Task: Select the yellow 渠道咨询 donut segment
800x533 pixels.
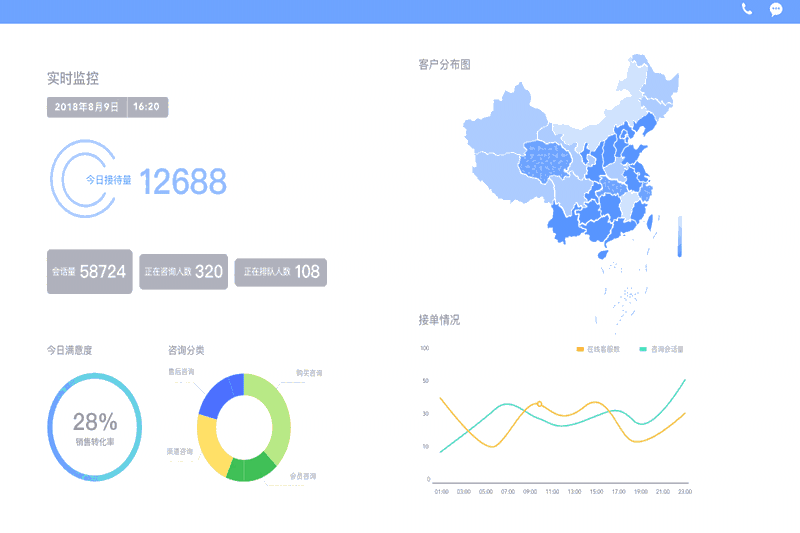Action: pyautogui.click(x=212, y=447)
